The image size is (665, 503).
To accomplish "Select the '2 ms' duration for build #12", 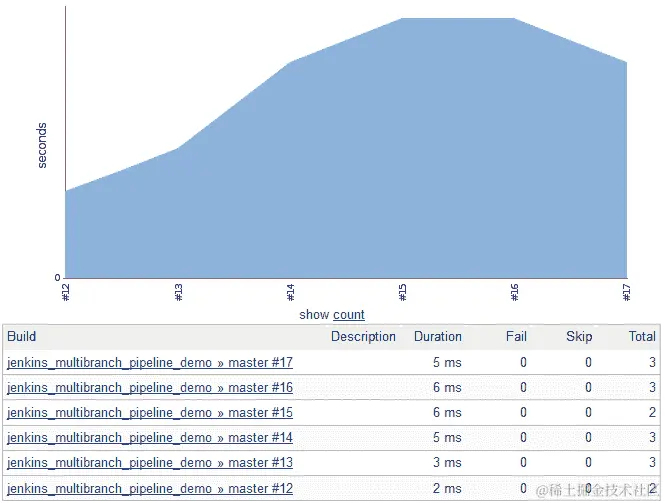I will click(x=447, y=489).
